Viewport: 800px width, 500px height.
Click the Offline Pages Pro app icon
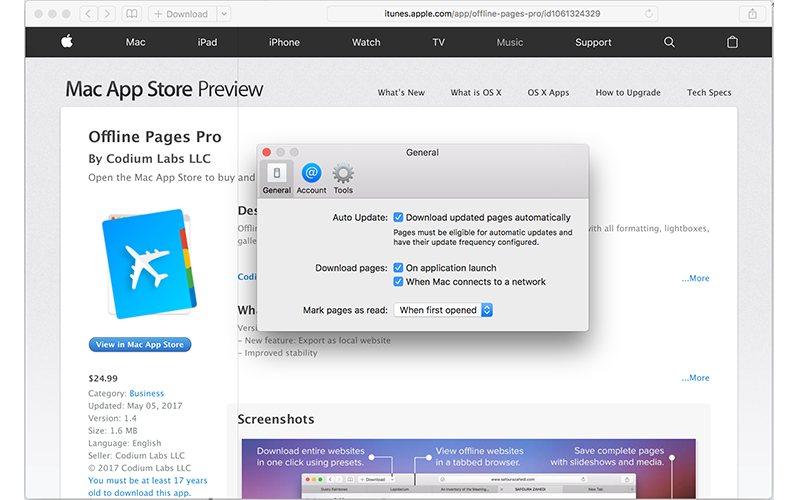[x=149, y=264]
